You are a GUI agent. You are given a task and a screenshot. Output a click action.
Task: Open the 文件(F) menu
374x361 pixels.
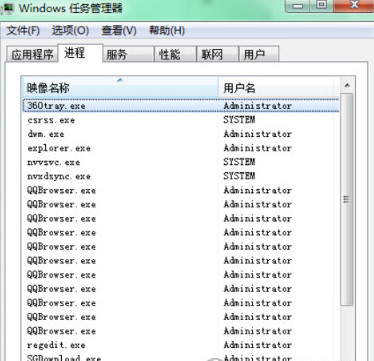23,31
